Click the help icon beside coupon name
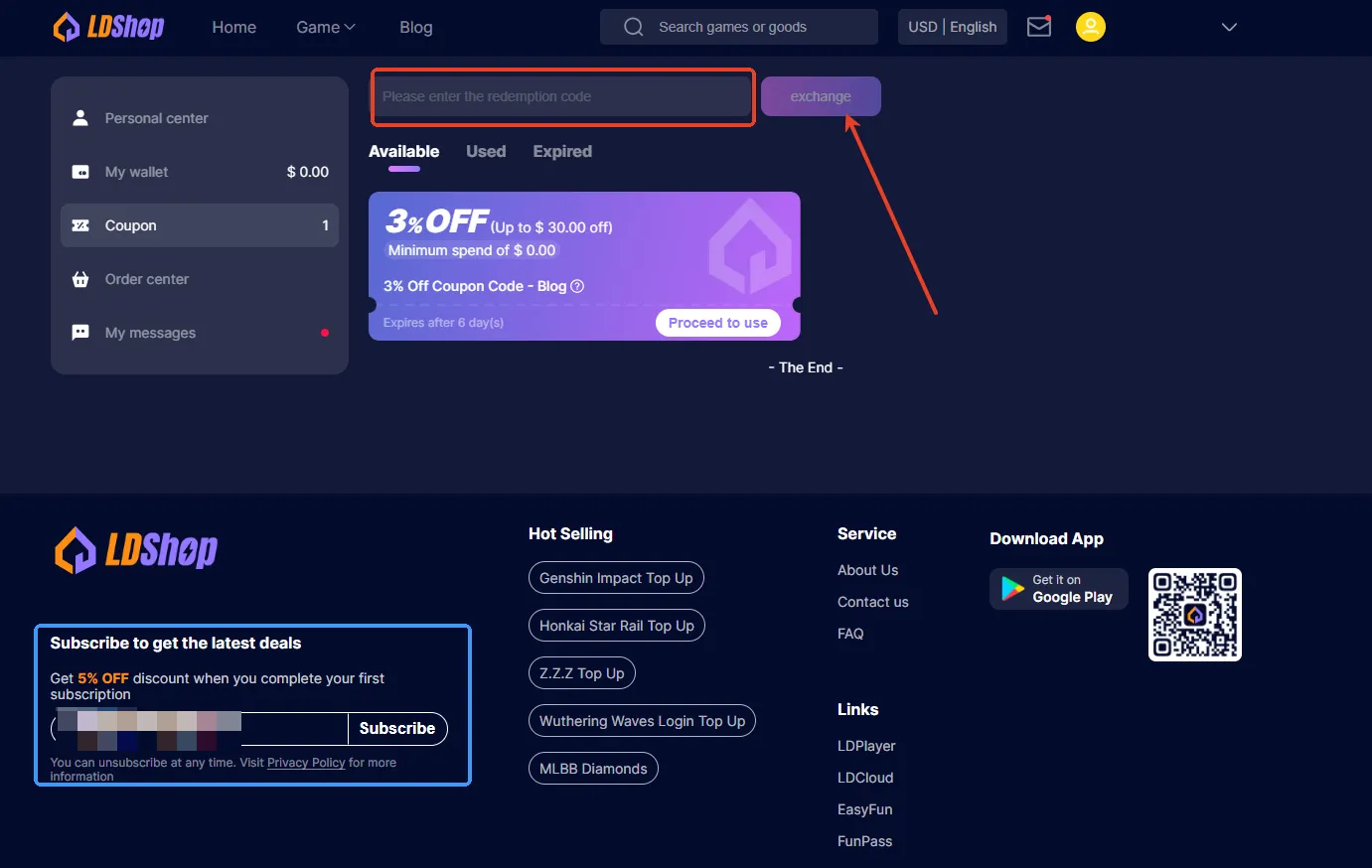Image resolution: width=1372 pixels, height=868 pixels. [577, 286]
